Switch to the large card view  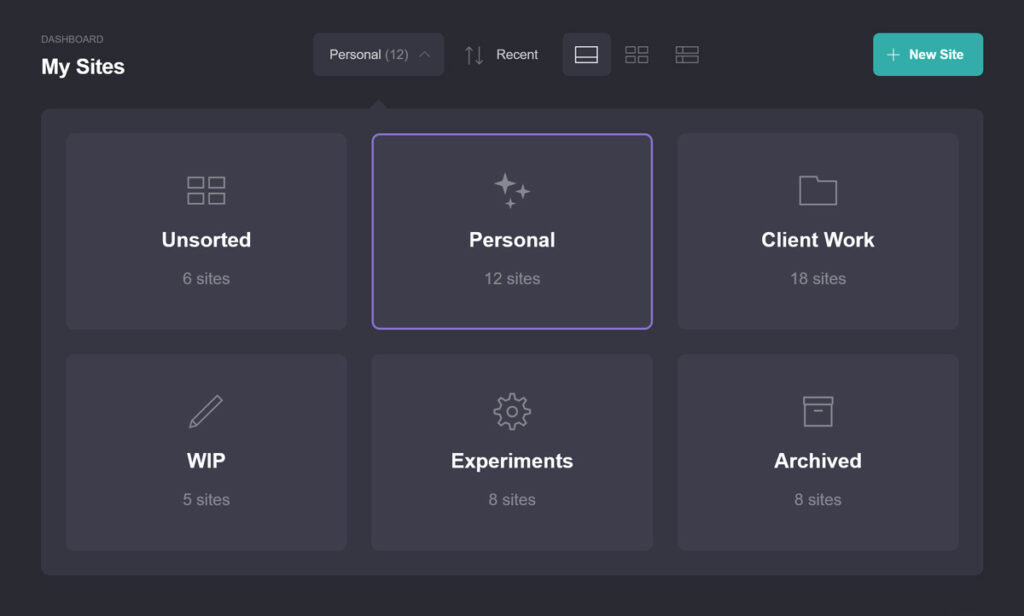[x=586, y=55]
